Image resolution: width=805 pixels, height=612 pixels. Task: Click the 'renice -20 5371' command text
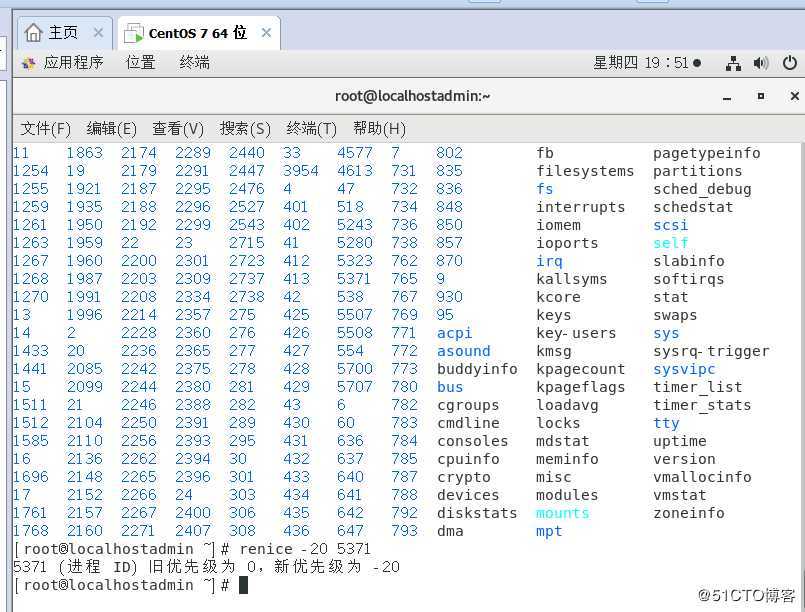click(x=305, y=549)
